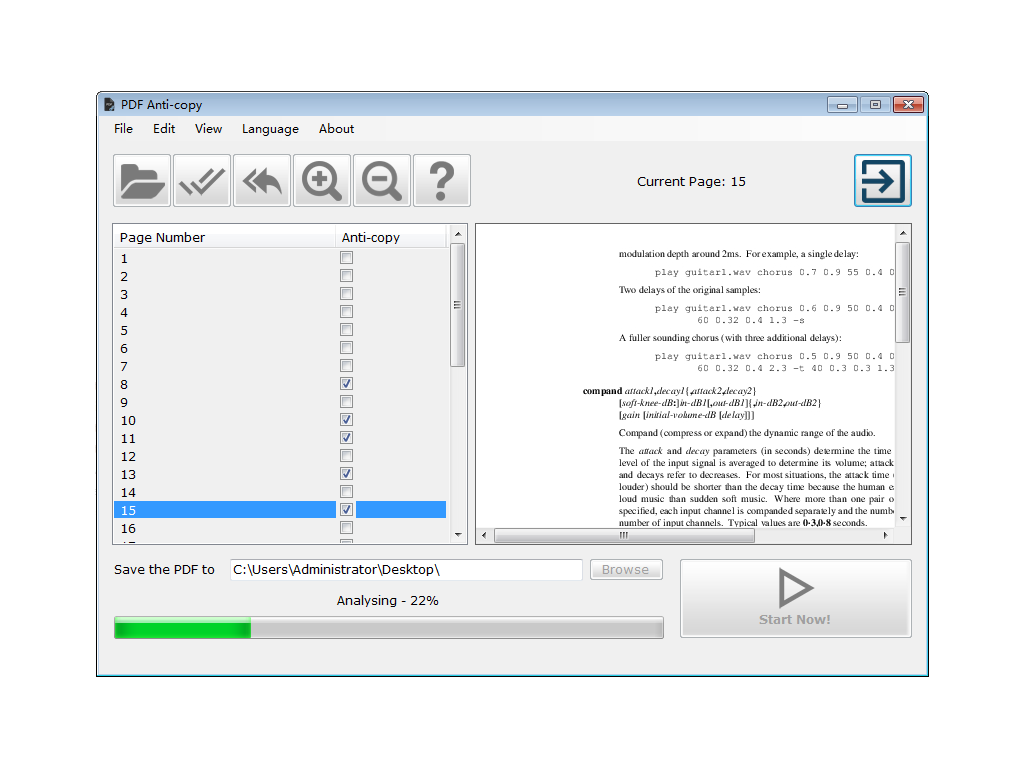Click the 'compand' heading in preview
The height and width of the screenshot is (768, 1024).
[x=602, y=391]
